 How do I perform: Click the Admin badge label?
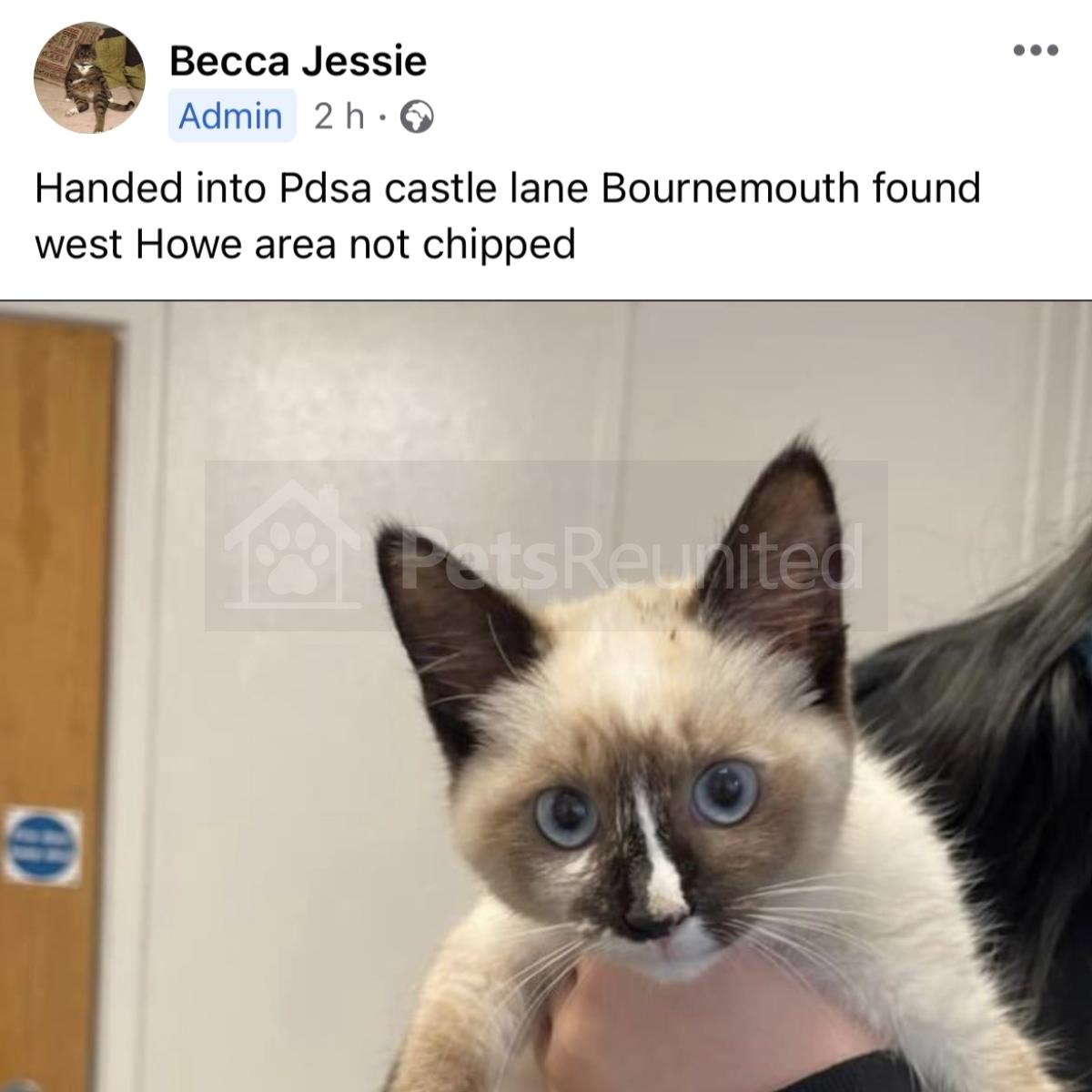[231, 116]
